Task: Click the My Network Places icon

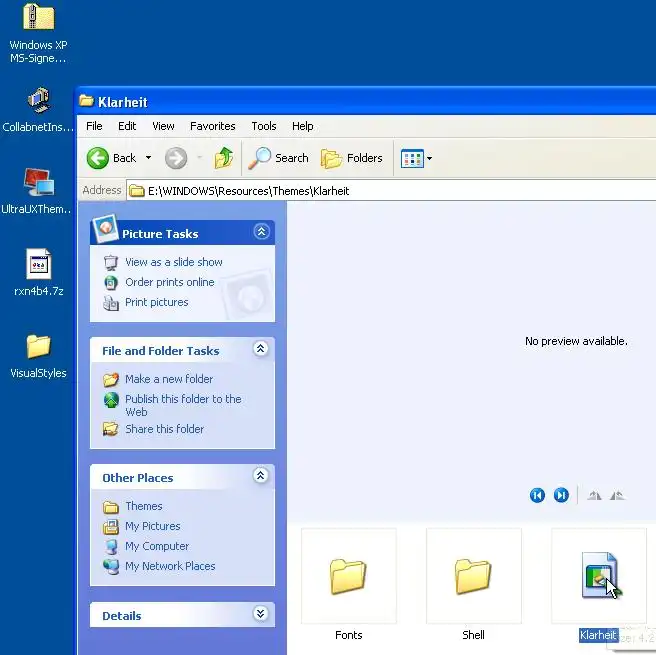Action: click(111, 567)
